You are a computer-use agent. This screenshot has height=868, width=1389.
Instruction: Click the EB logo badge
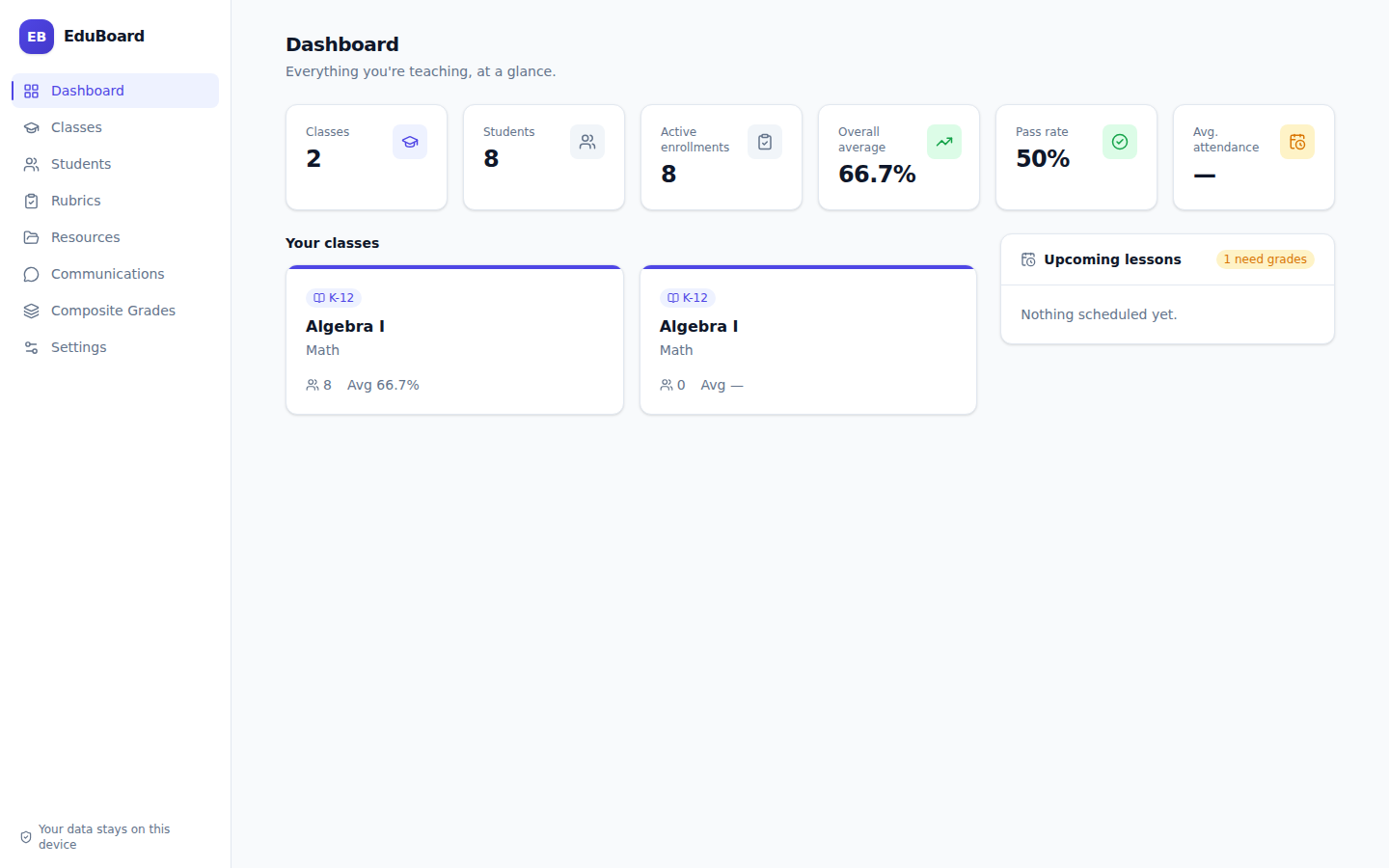point(37,37)
